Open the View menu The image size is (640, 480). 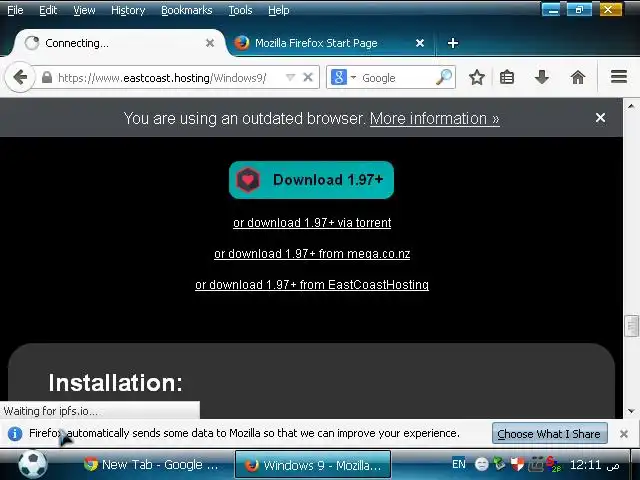point(84,10)
